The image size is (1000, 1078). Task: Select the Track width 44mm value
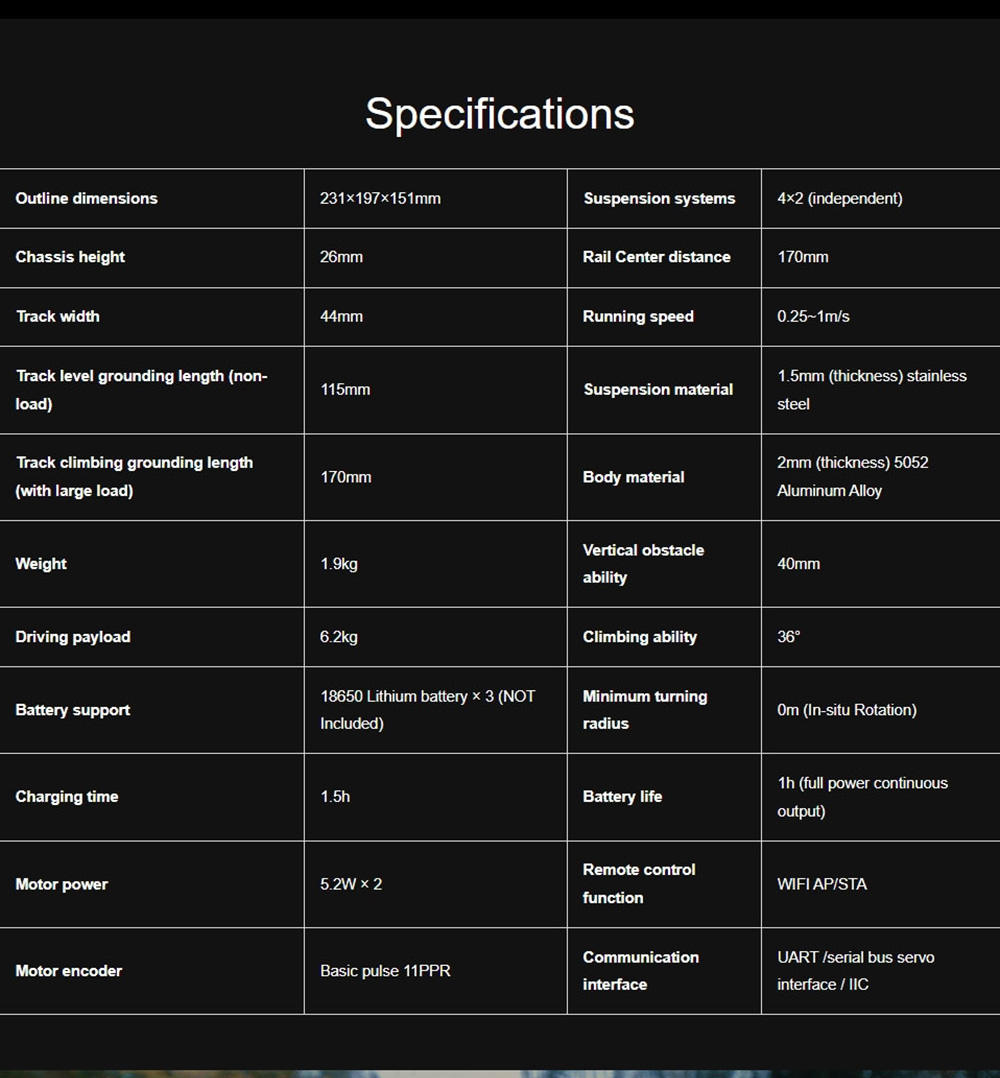click(342, 316)
